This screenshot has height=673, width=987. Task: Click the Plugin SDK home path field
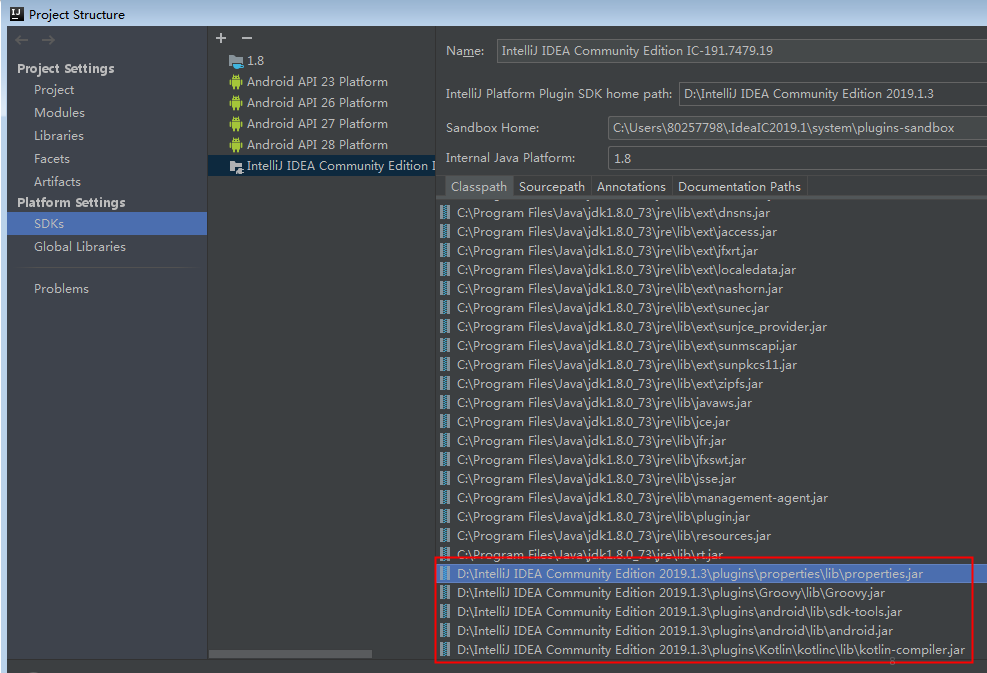tap(833, 94)
